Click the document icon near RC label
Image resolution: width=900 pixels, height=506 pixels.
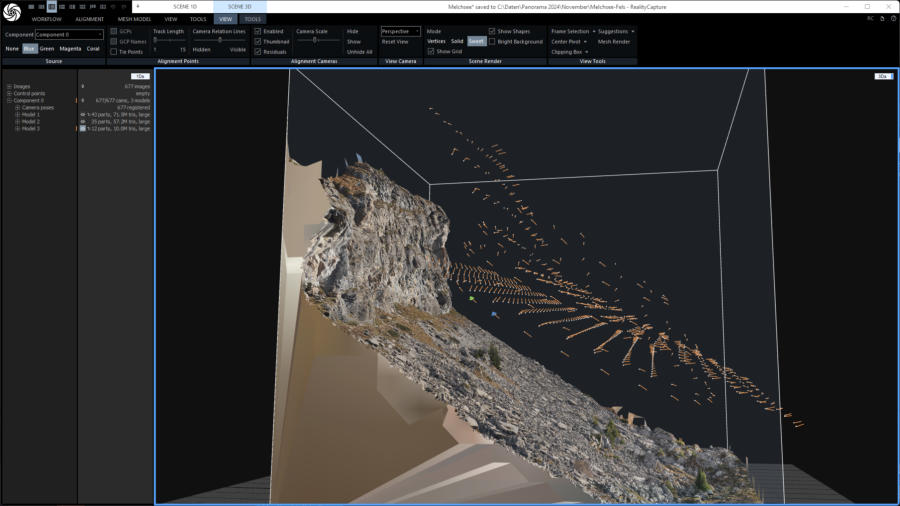click(x=880, y=18)
